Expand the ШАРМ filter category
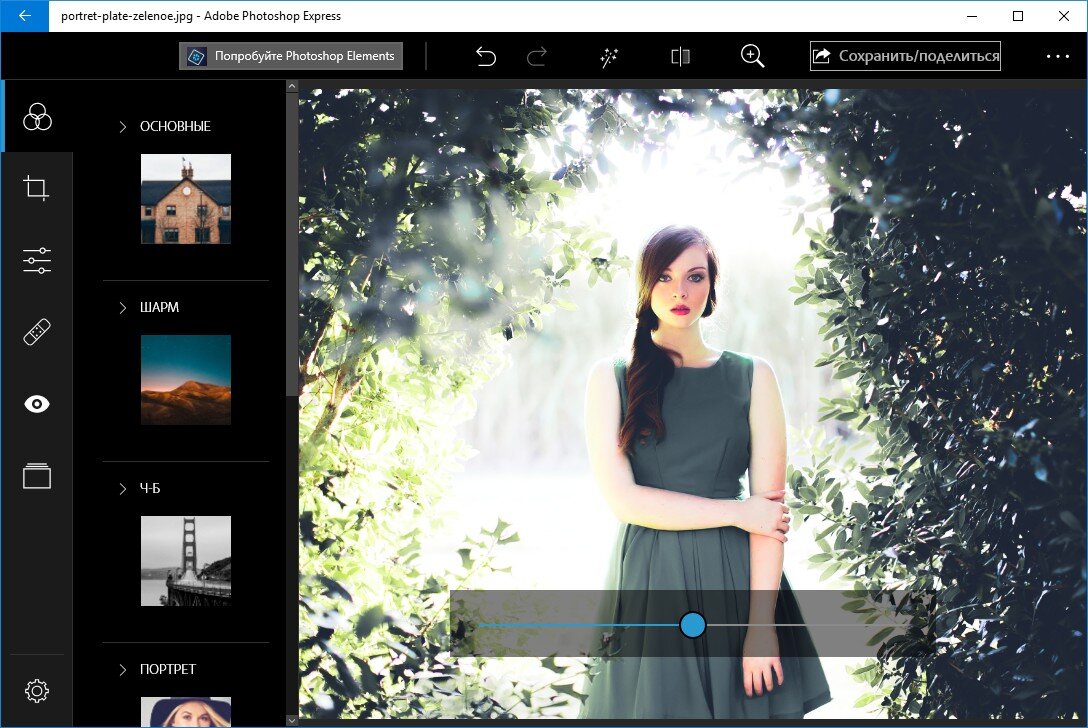Screen dimensions: 1088x728 click(123, 307)
